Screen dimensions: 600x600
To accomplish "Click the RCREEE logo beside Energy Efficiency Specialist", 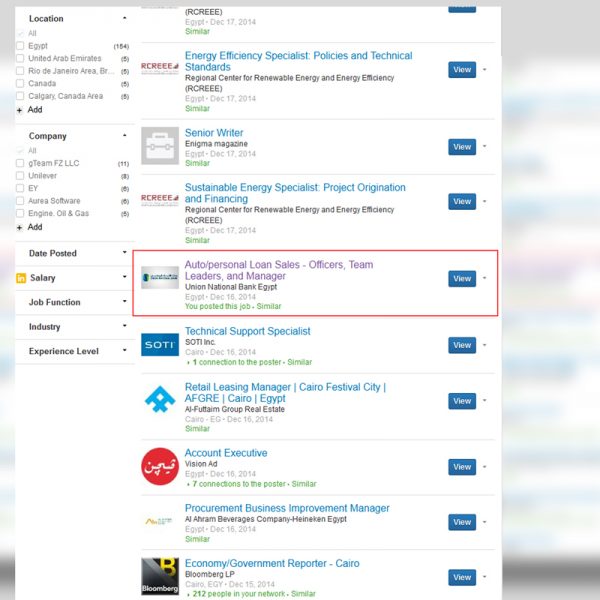I will point(160,68).
